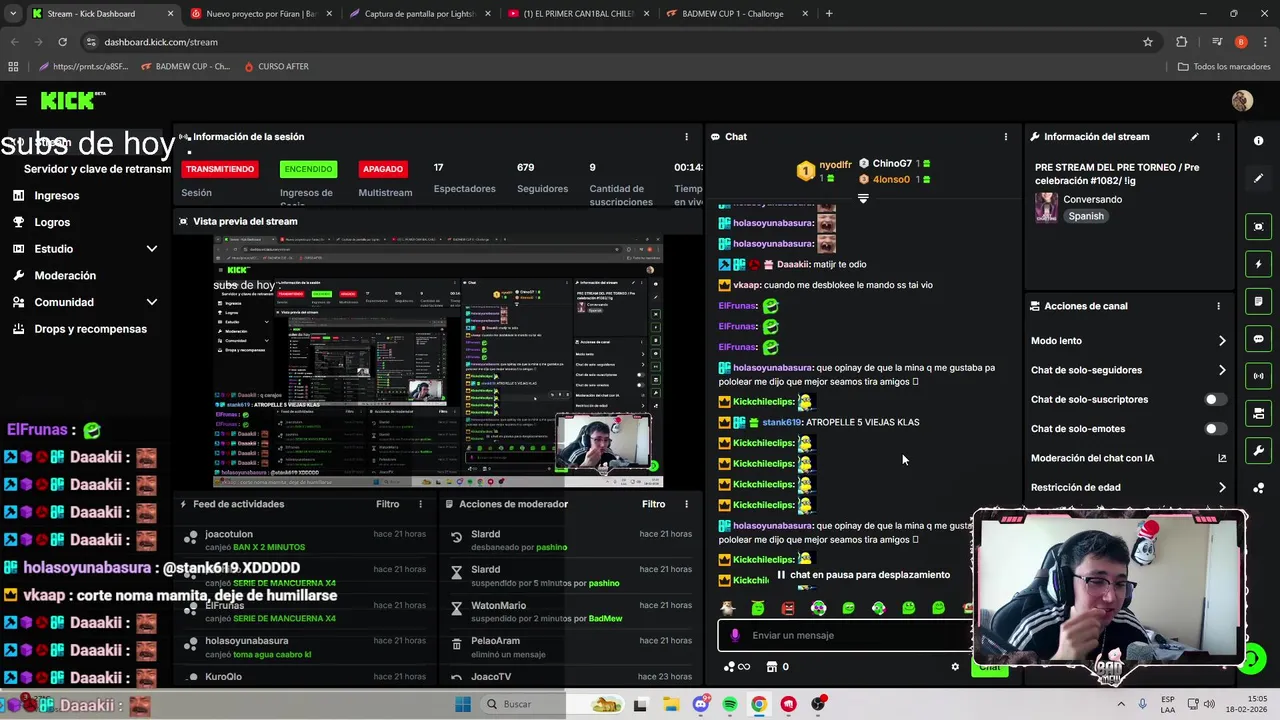Image resolution: width=1280 pixels, height=720 pixels.
Task: Click the TRANSMITIENDO status badge
Action: (220, 169)
